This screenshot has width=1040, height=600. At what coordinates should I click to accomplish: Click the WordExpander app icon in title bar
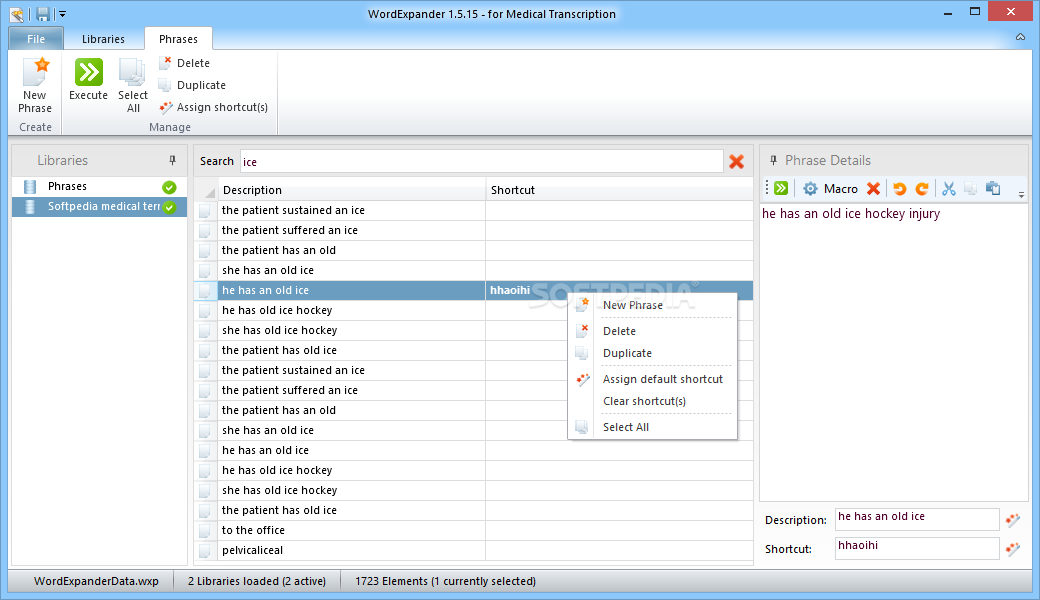pos(17,14)
